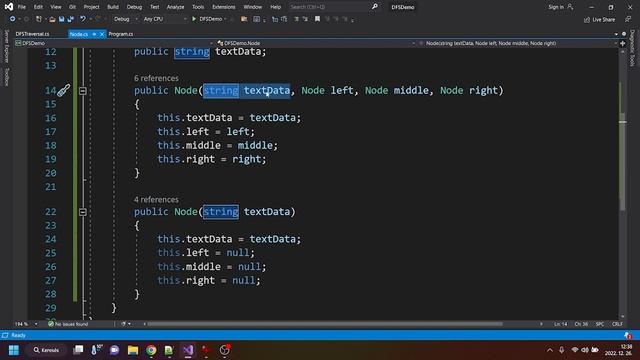Image resolution: width=640 pixels, height=360 pixels.
Task: Switch to the DFSTraversal.cs tab
Action: point(32,34)
